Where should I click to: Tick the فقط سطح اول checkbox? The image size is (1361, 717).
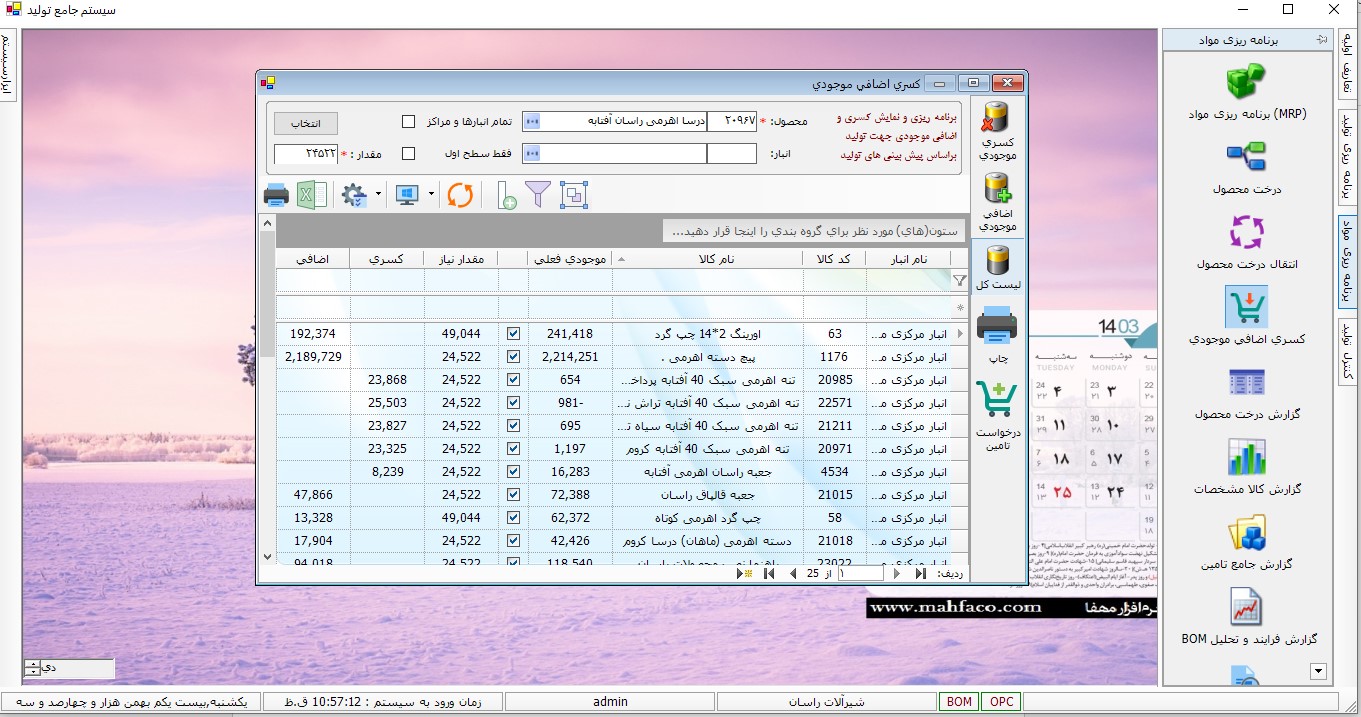[x=408, y=154]
